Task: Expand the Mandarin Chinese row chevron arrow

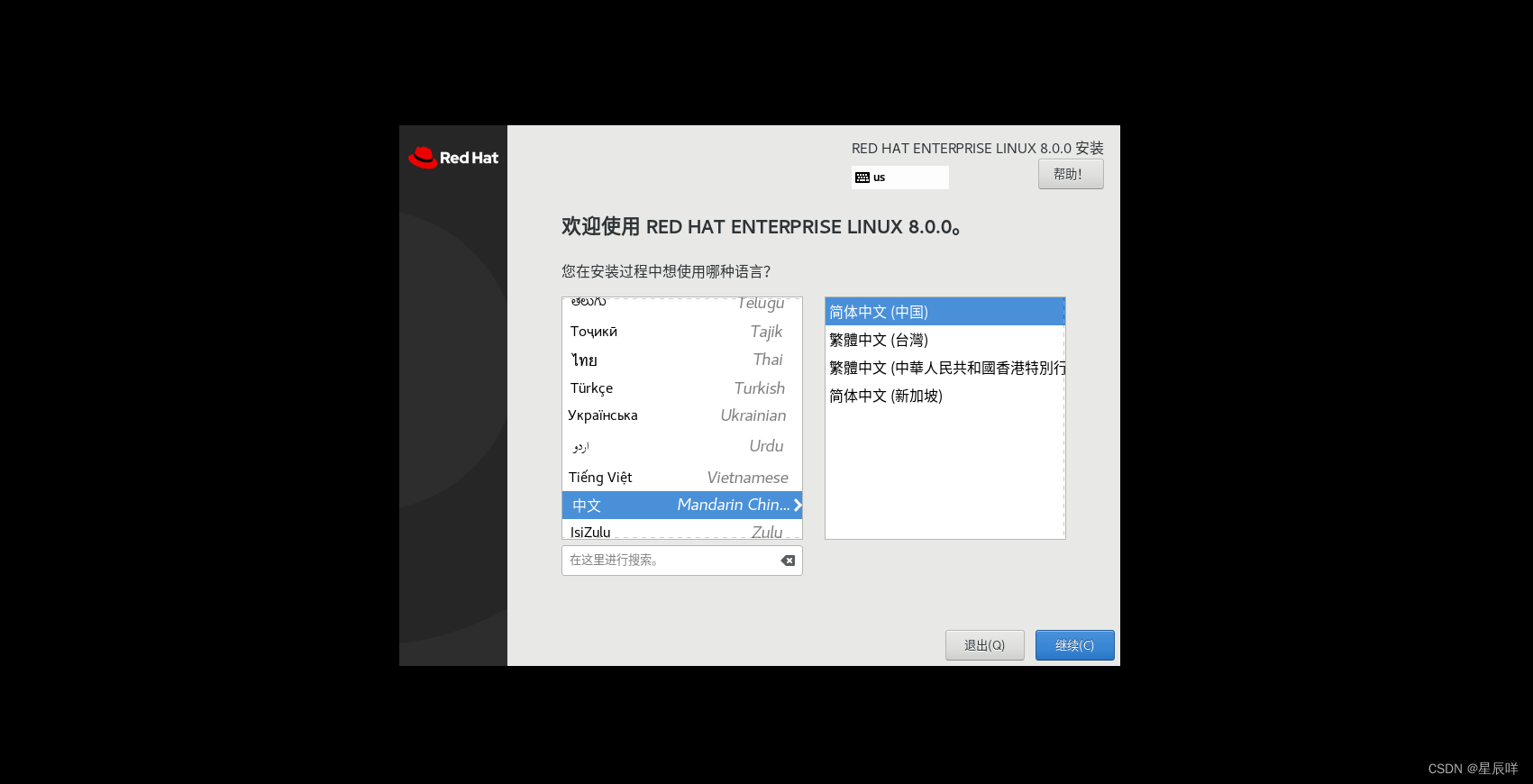Action: [x=798, y=506]
